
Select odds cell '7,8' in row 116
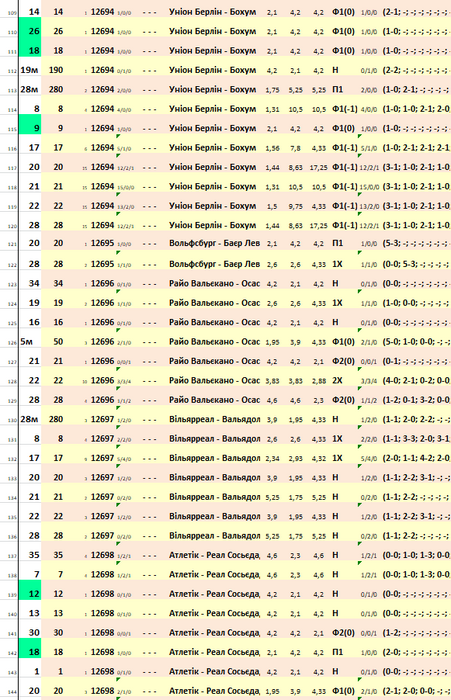coord(295,148)
